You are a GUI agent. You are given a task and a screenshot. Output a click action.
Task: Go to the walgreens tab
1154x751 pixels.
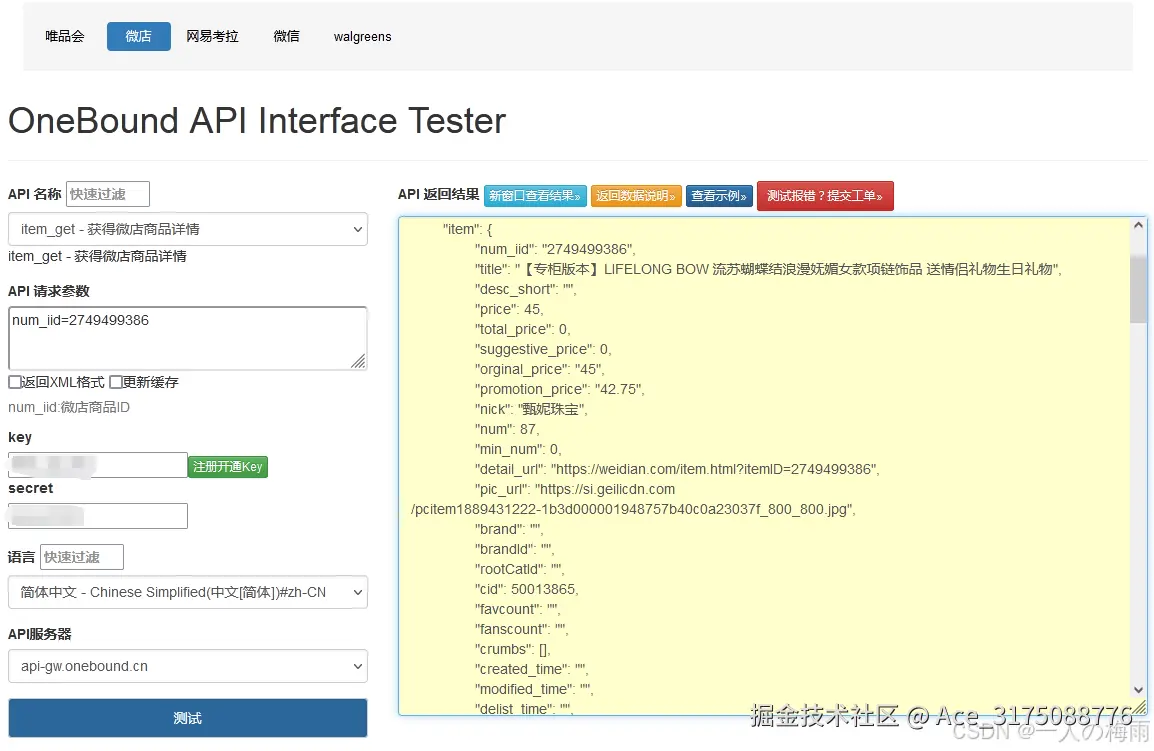coord(362,36)
